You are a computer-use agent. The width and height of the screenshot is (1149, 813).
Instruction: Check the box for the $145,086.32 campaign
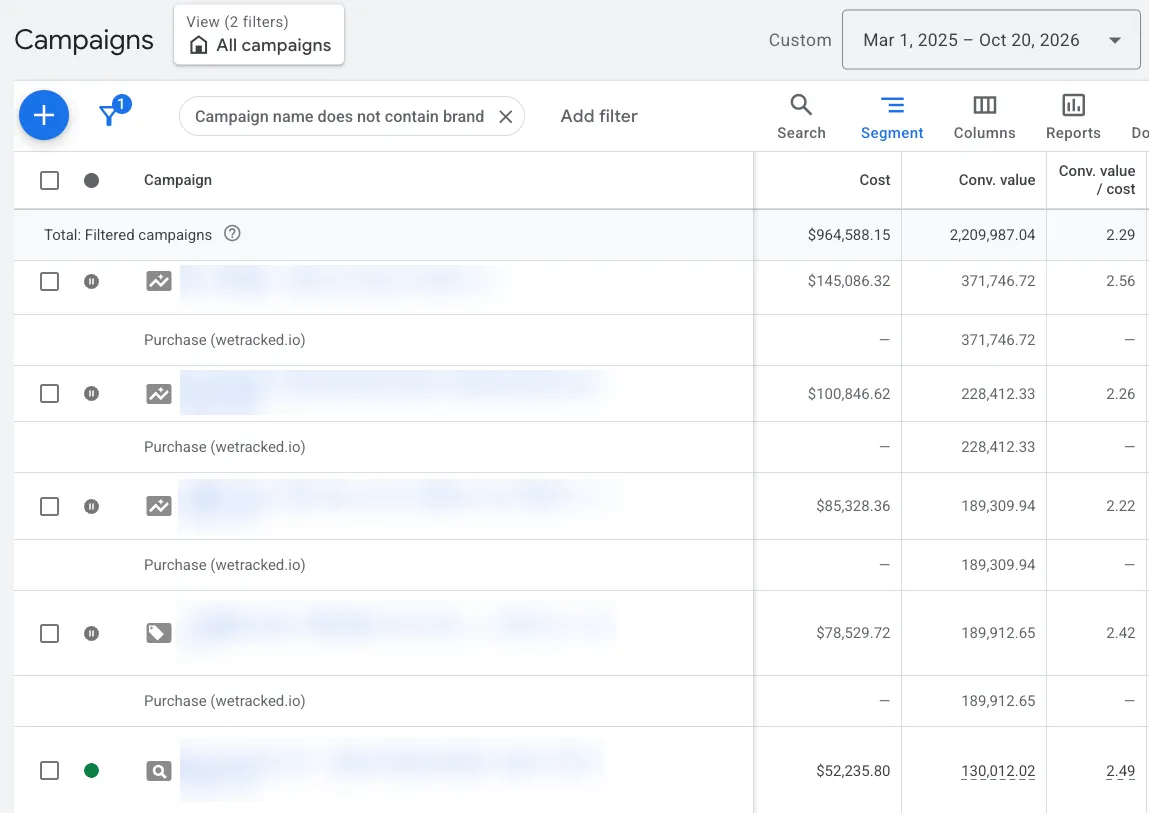tap(49, 282)
